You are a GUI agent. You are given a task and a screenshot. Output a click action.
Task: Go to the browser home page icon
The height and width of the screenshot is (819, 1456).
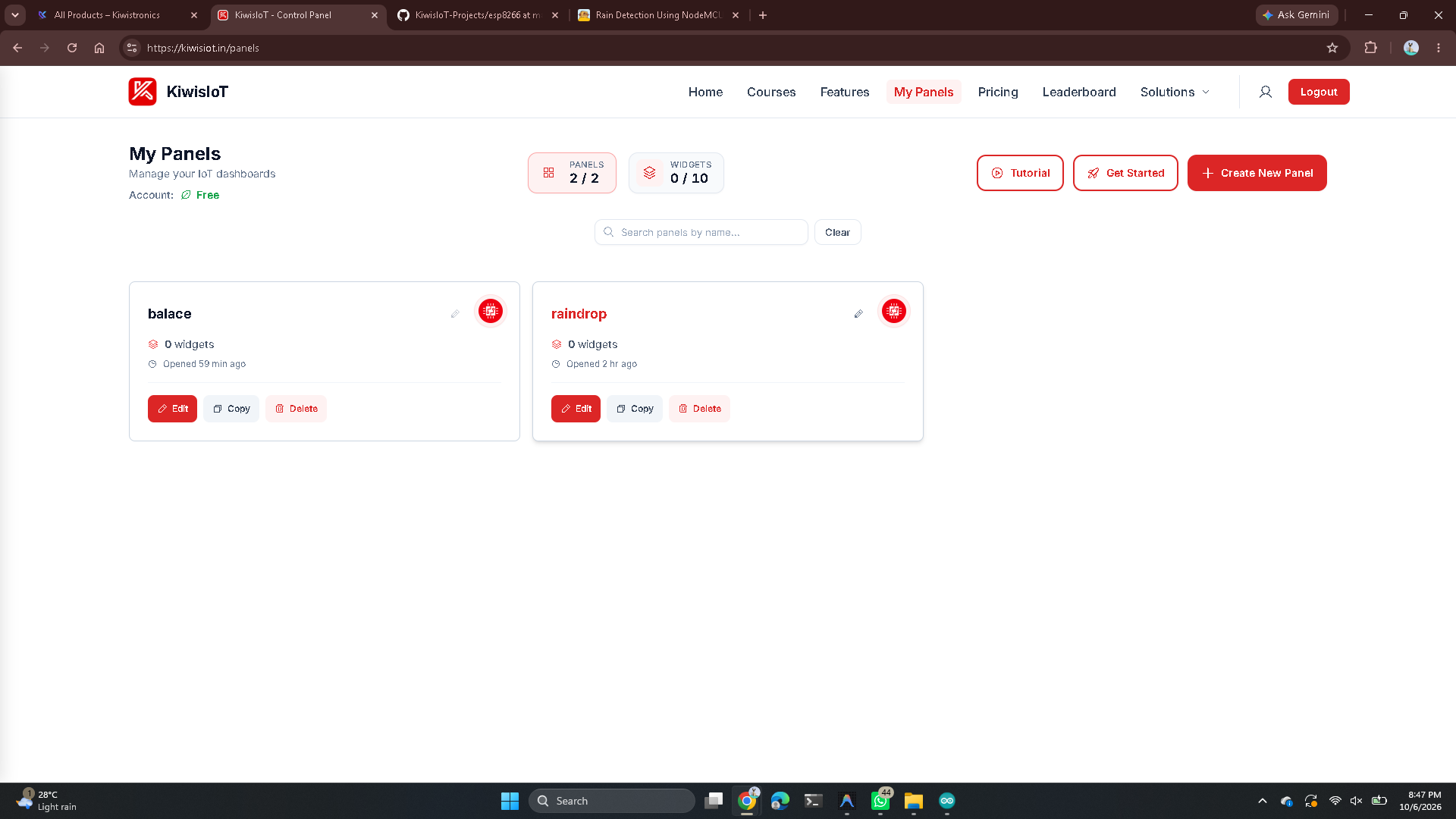click(x=99, y=48)
